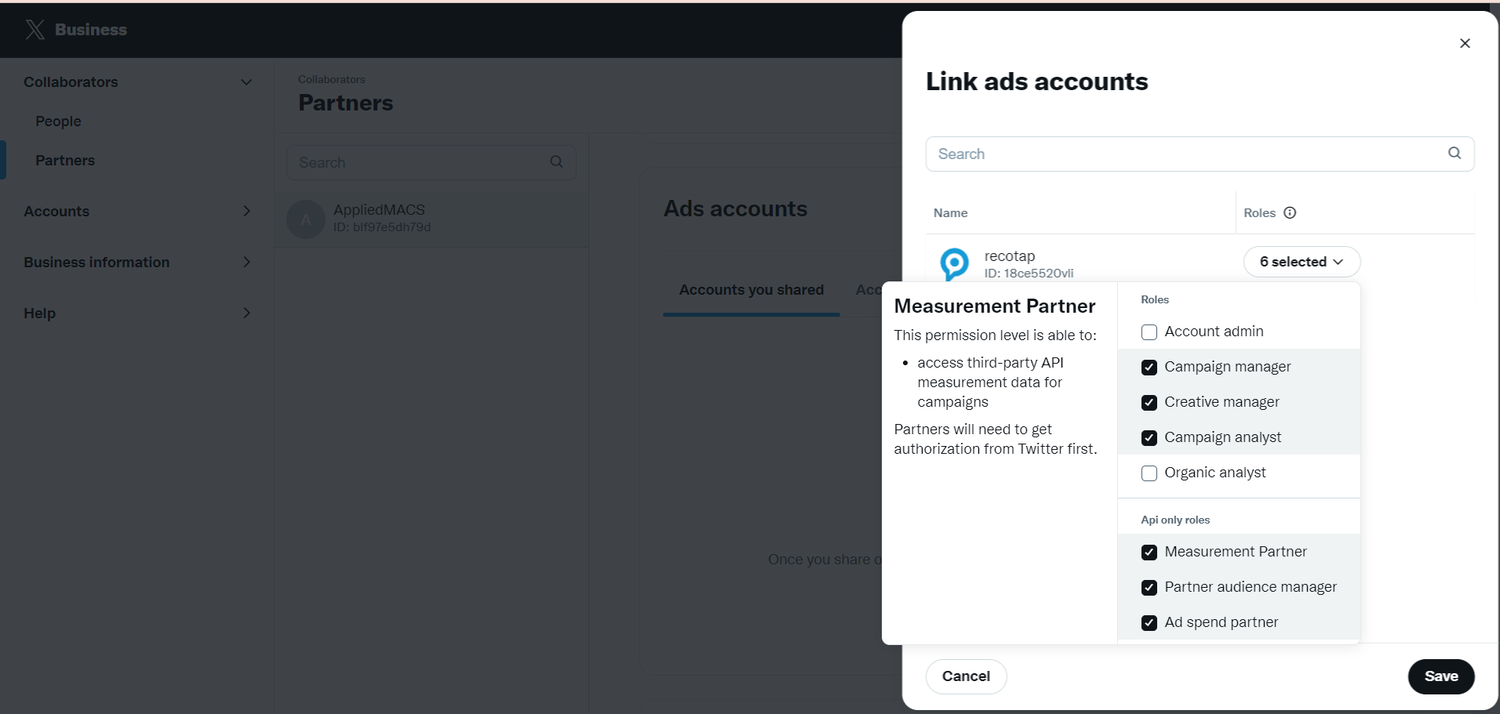Close the Link ads accounts dialog

click(1465, 43)
